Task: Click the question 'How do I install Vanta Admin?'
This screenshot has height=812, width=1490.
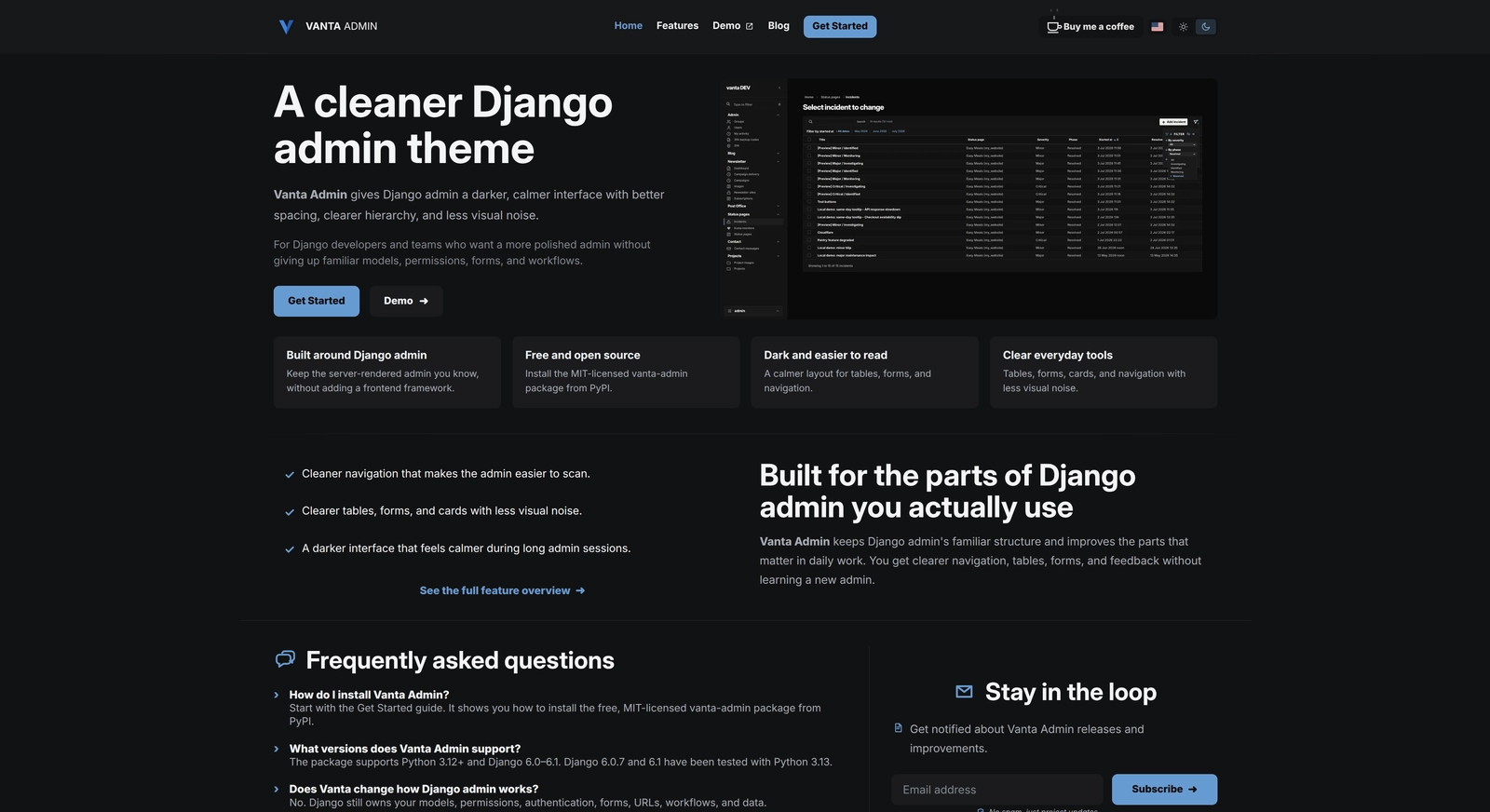Action: coord(369,695)
